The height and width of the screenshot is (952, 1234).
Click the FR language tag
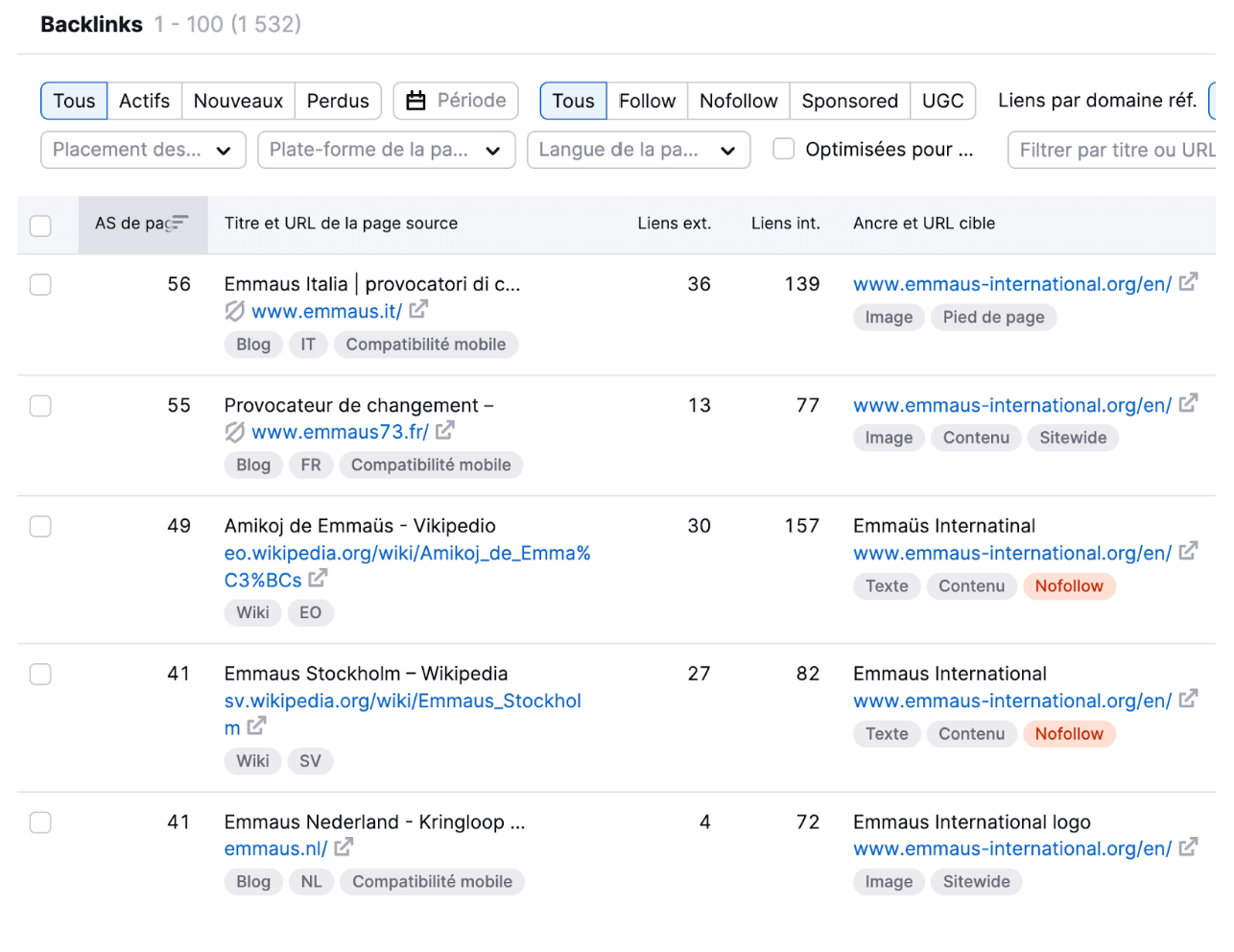[x=311, y=464]
